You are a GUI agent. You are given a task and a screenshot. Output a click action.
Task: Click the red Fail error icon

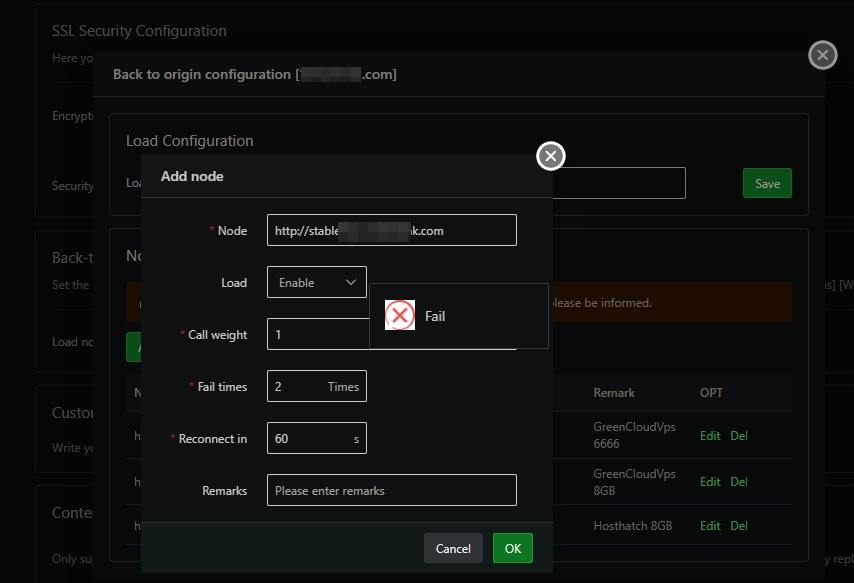(400, 316)
